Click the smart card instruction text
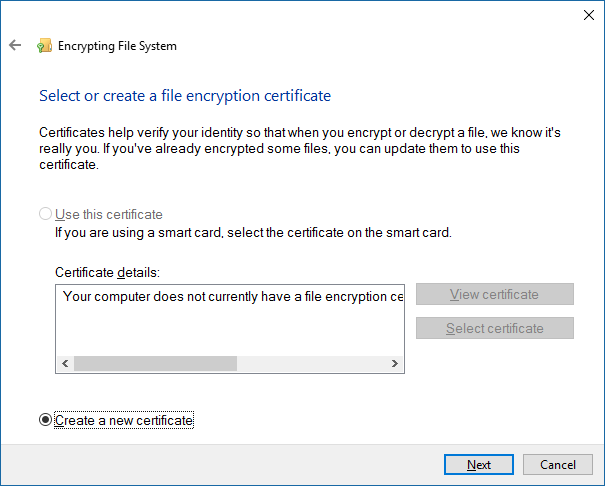This screenshot has width=605, height=486. click(x=253, y=233)
